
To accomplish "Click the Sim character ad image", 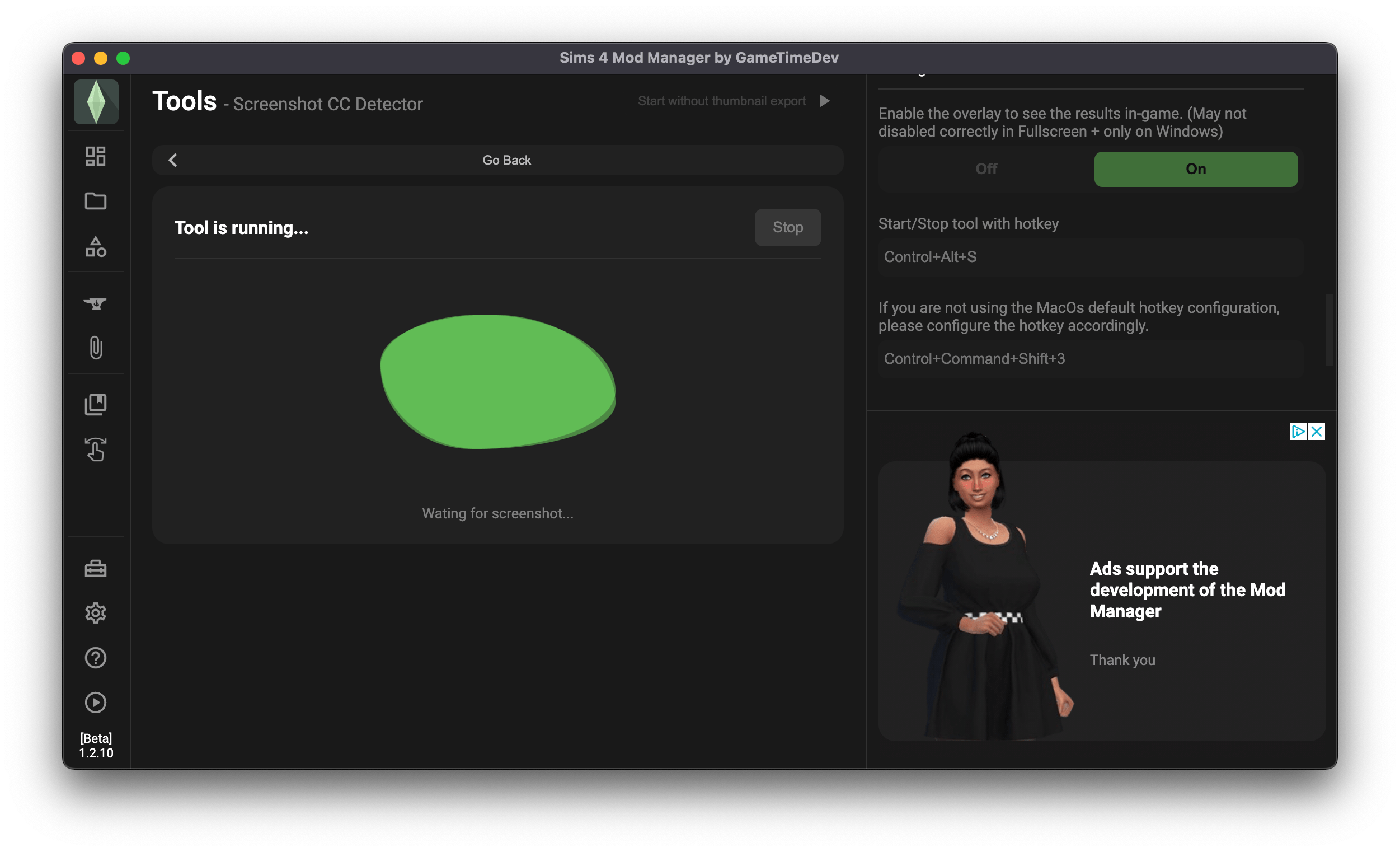I will pos(985,587).
